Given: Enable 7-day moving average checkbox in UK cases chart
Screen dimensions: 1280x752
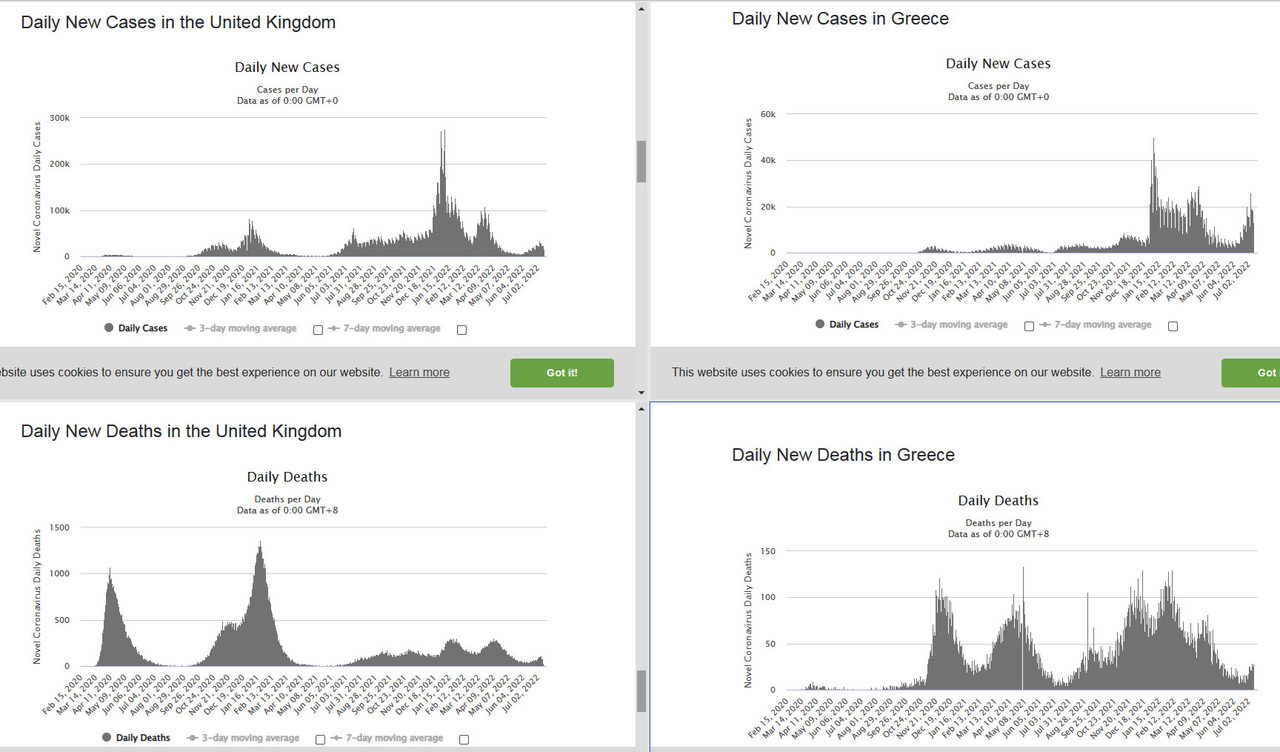Looking at the screenshot, I should (x=462, y=329).
